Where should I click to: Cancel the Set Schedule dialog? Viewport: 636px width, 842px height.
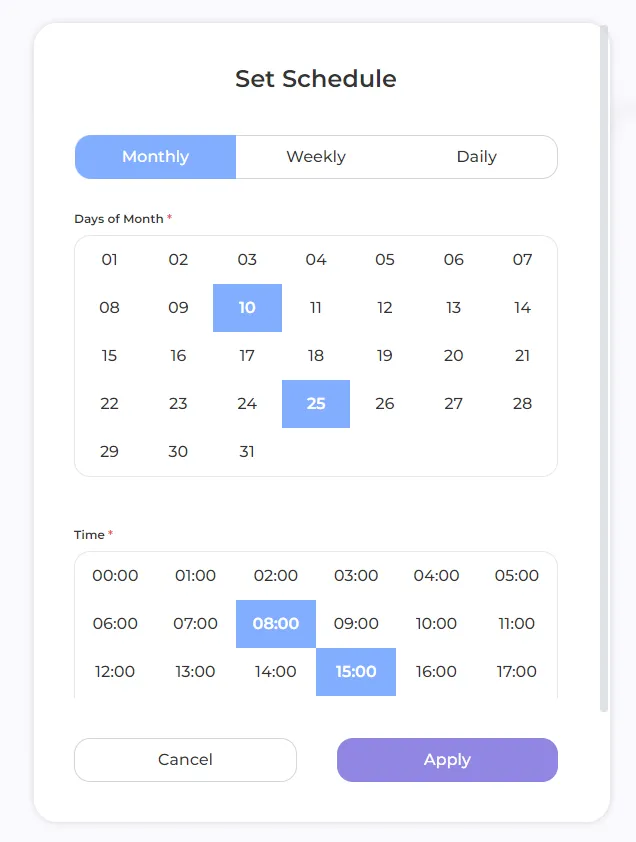[185, 760]
